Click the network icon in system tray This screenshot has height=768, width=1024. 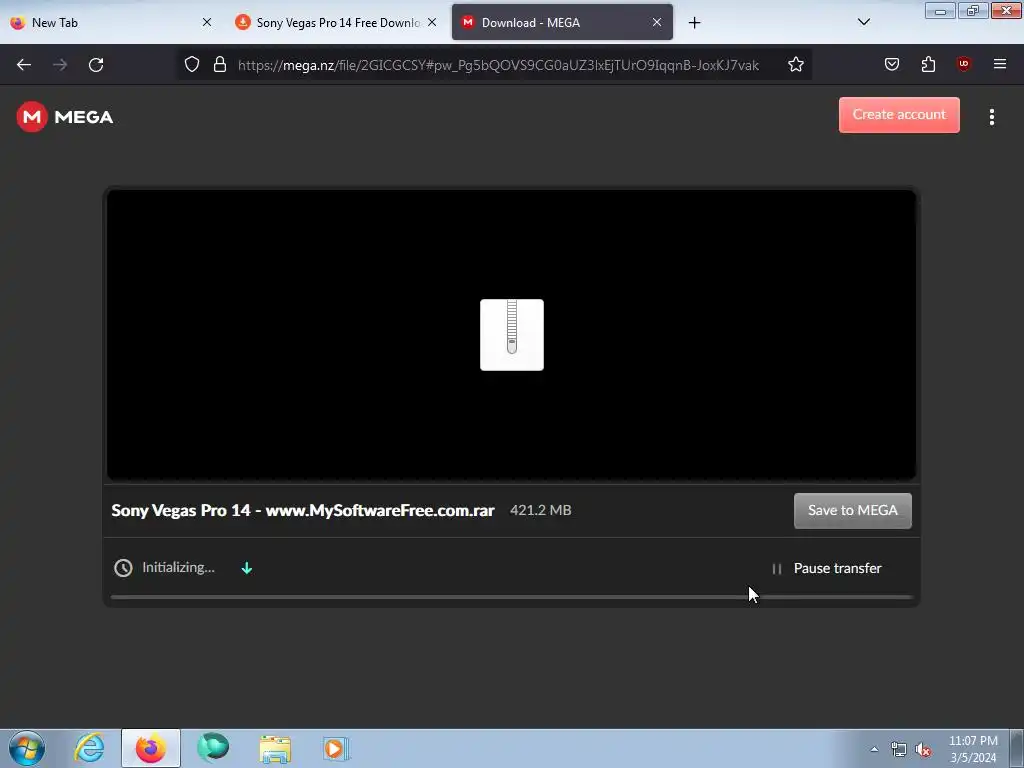click(899, 750)
